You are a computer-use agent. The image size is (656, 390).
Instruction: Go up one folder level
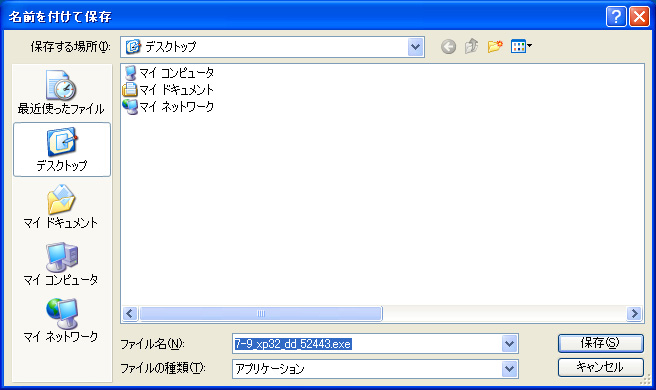tap(471, 46)
